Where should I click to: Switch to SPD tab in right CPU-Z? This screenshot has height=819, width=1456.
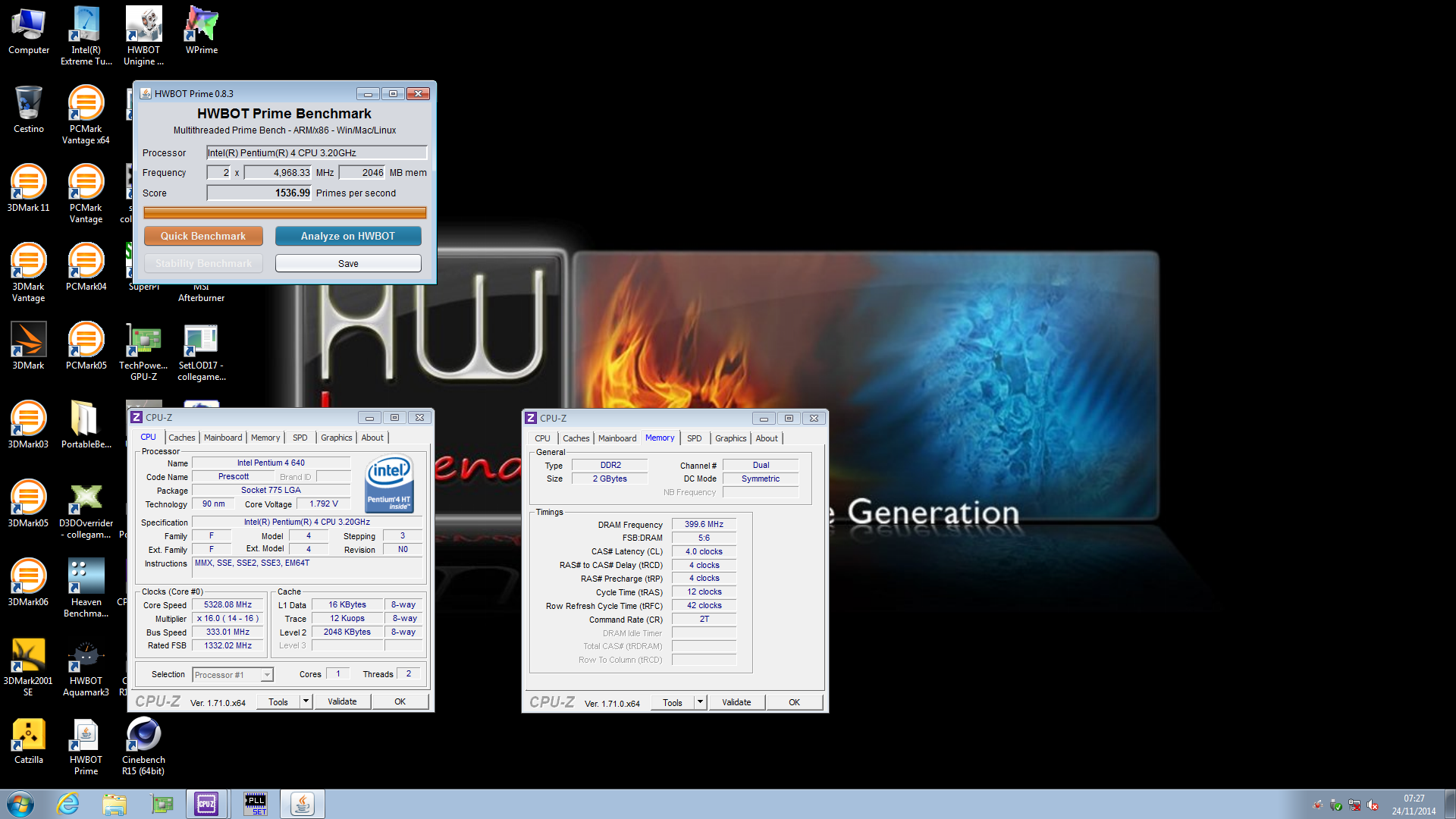[x=695, y=438]
